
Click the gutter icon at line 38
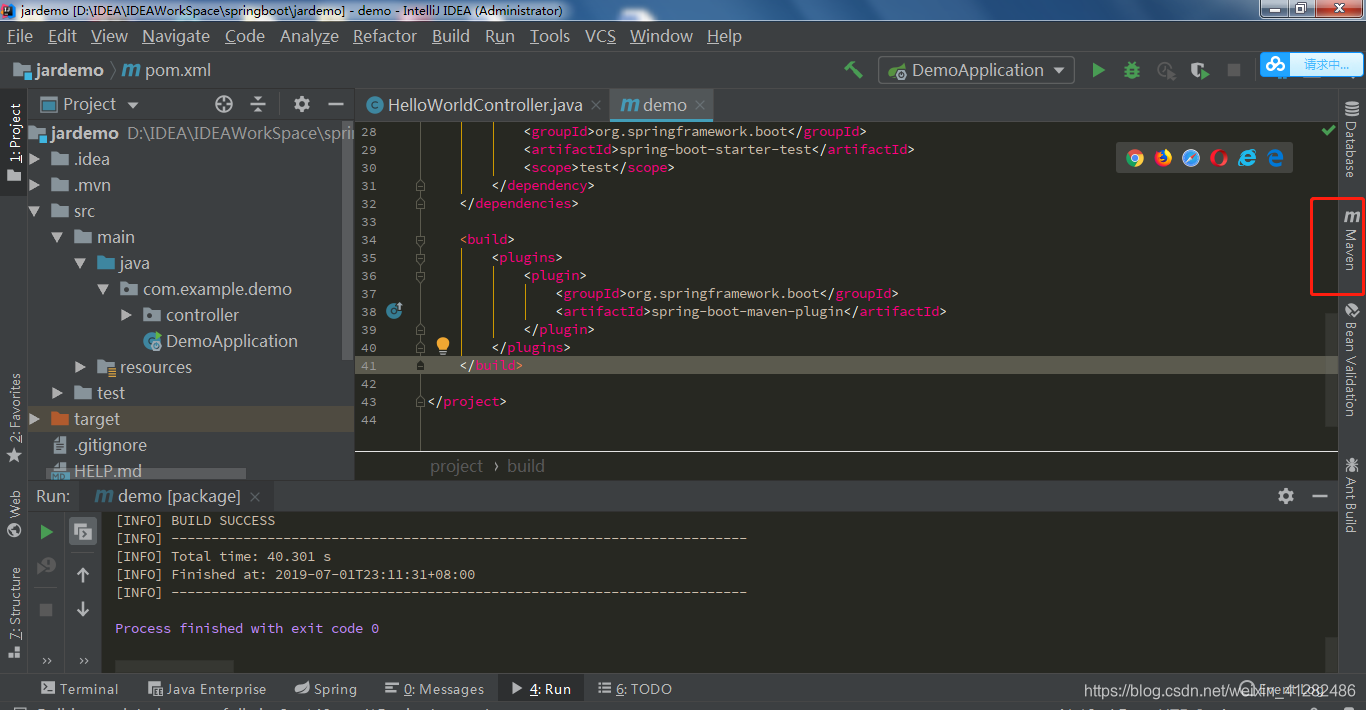click(x=394, y=311)
